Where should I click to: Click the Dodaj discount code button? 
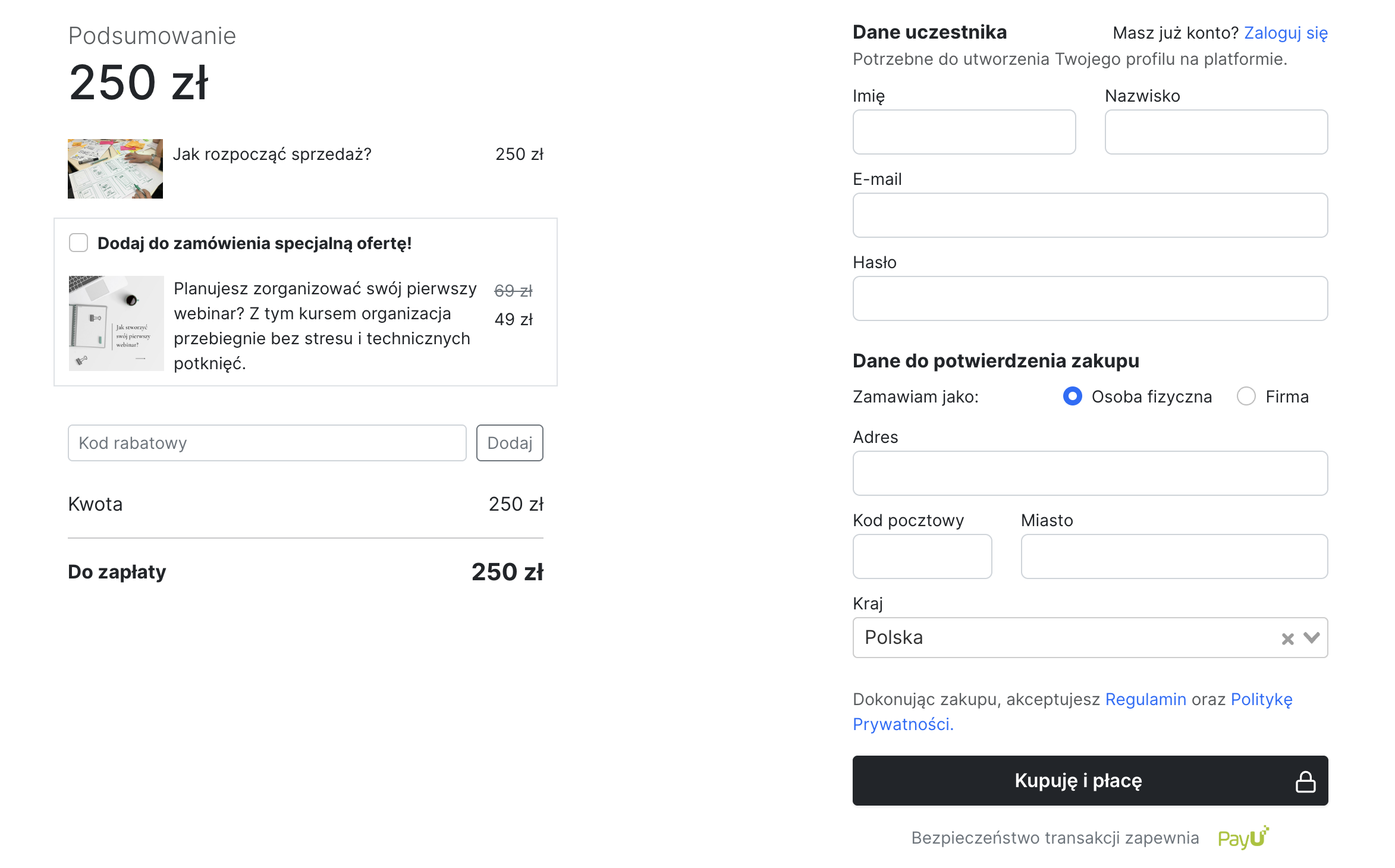click(x=510, y=443)
